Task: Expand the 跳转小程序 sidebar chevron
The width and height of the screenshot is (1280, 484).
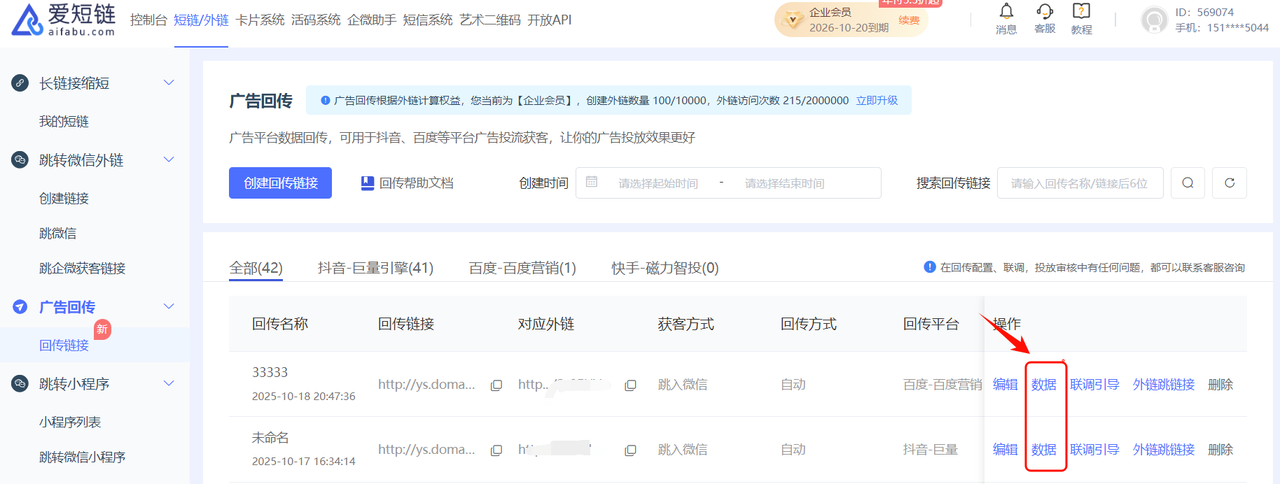Action: click(169, 384)
